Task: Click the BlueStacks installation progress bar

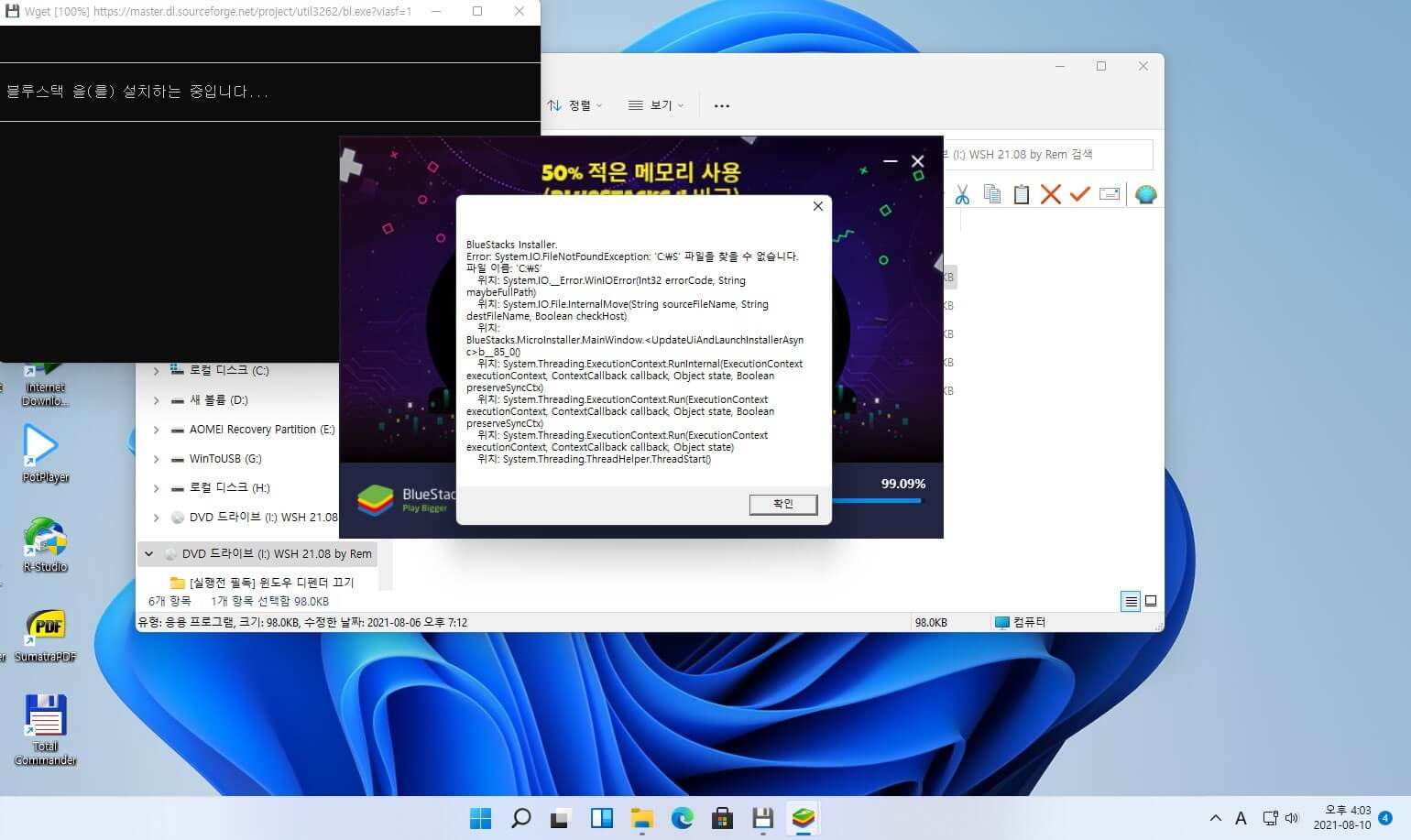Action: (x=878, y=501)
